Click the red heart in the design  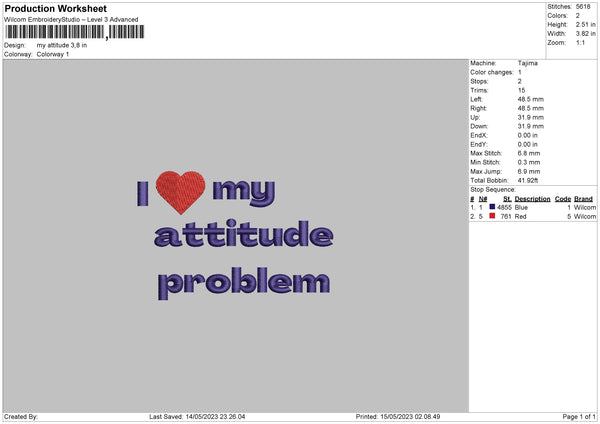pos(180,192)
